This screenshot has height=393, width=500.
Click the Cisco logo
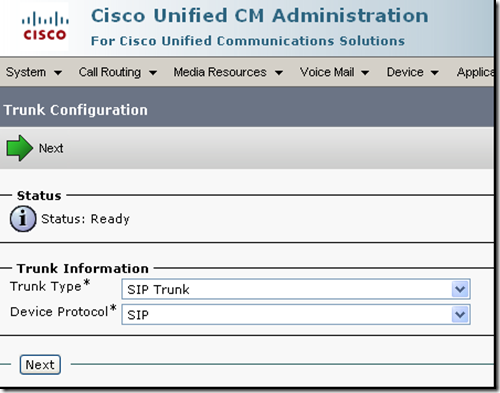pyautogui.click(x=45, y=26)
